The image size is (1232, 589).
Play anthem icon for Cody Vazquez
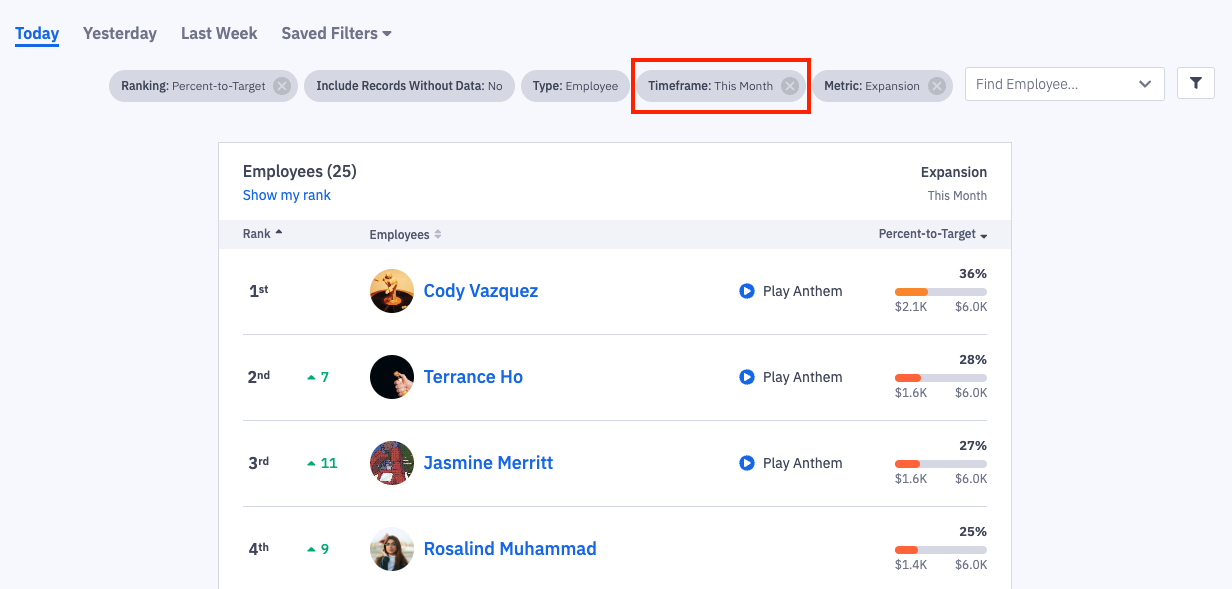point(747,291)
